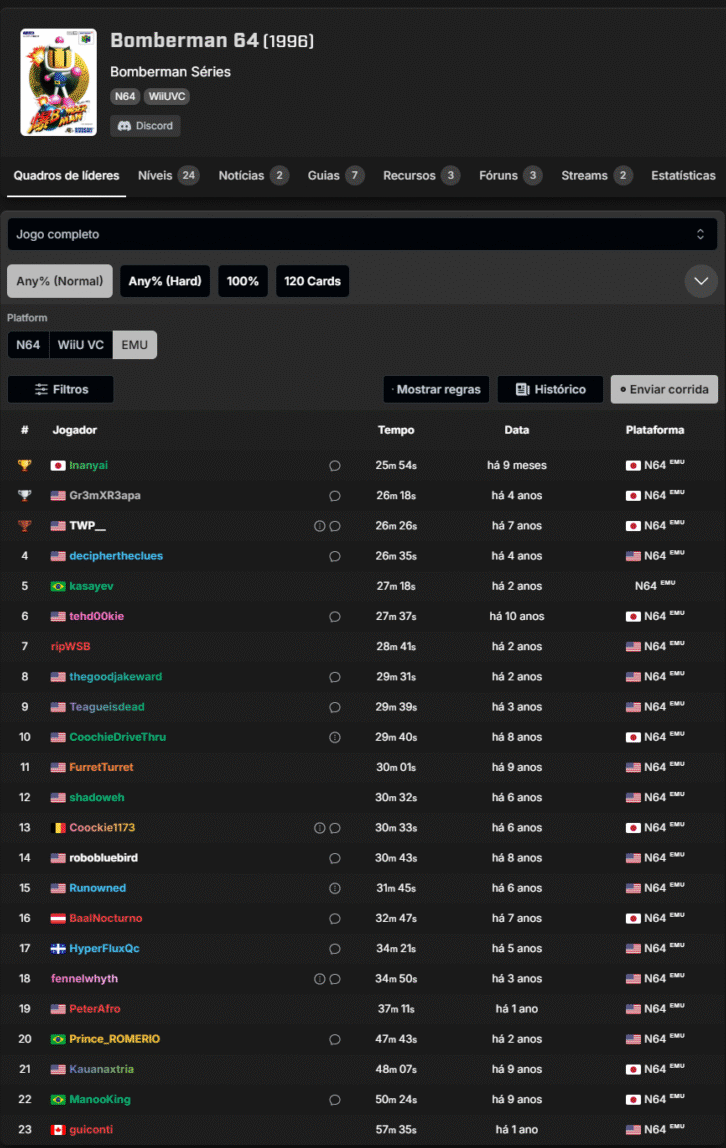Open the Jogo completo dropdown

pos(362,234)
